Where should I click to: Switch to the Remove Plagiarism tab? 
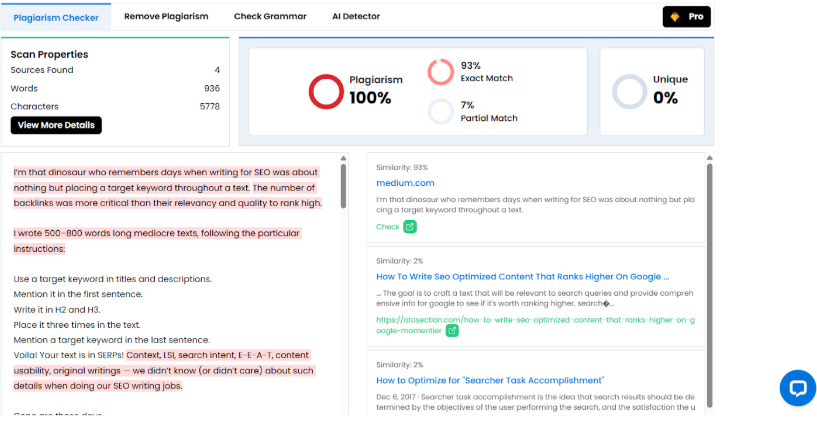(x=166, y=16)
